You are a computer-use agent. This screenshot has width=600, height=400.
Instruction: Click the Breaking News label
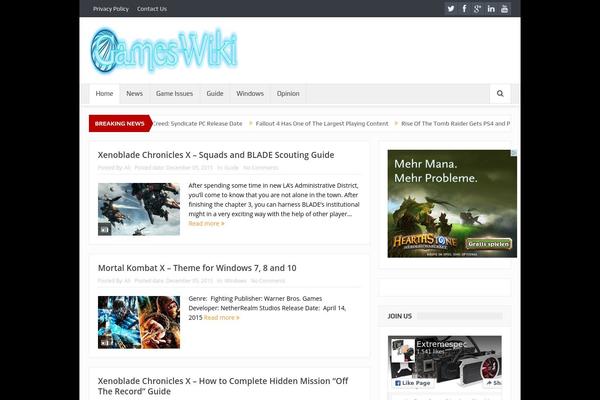[120, 123]
